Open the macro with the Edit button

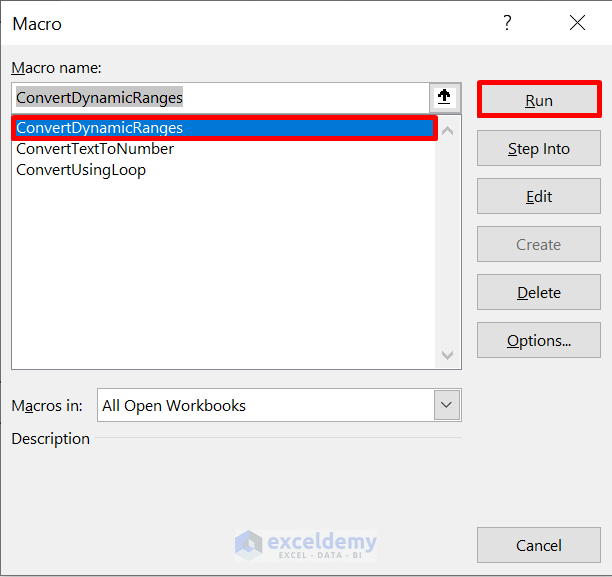(x=539, y=197)
